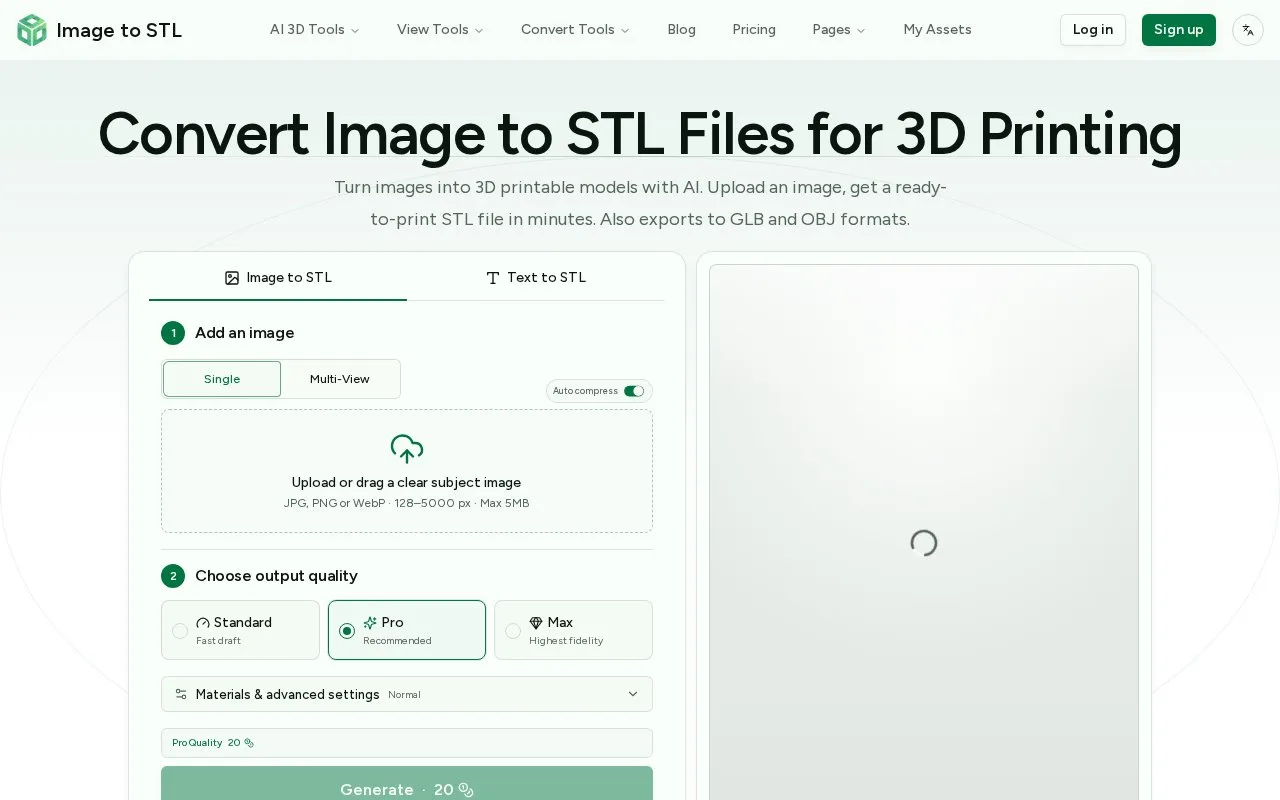Click the Image to STL brand name
The height and width of the screenshot is (800, 1280).
click(x=119, y=30)
